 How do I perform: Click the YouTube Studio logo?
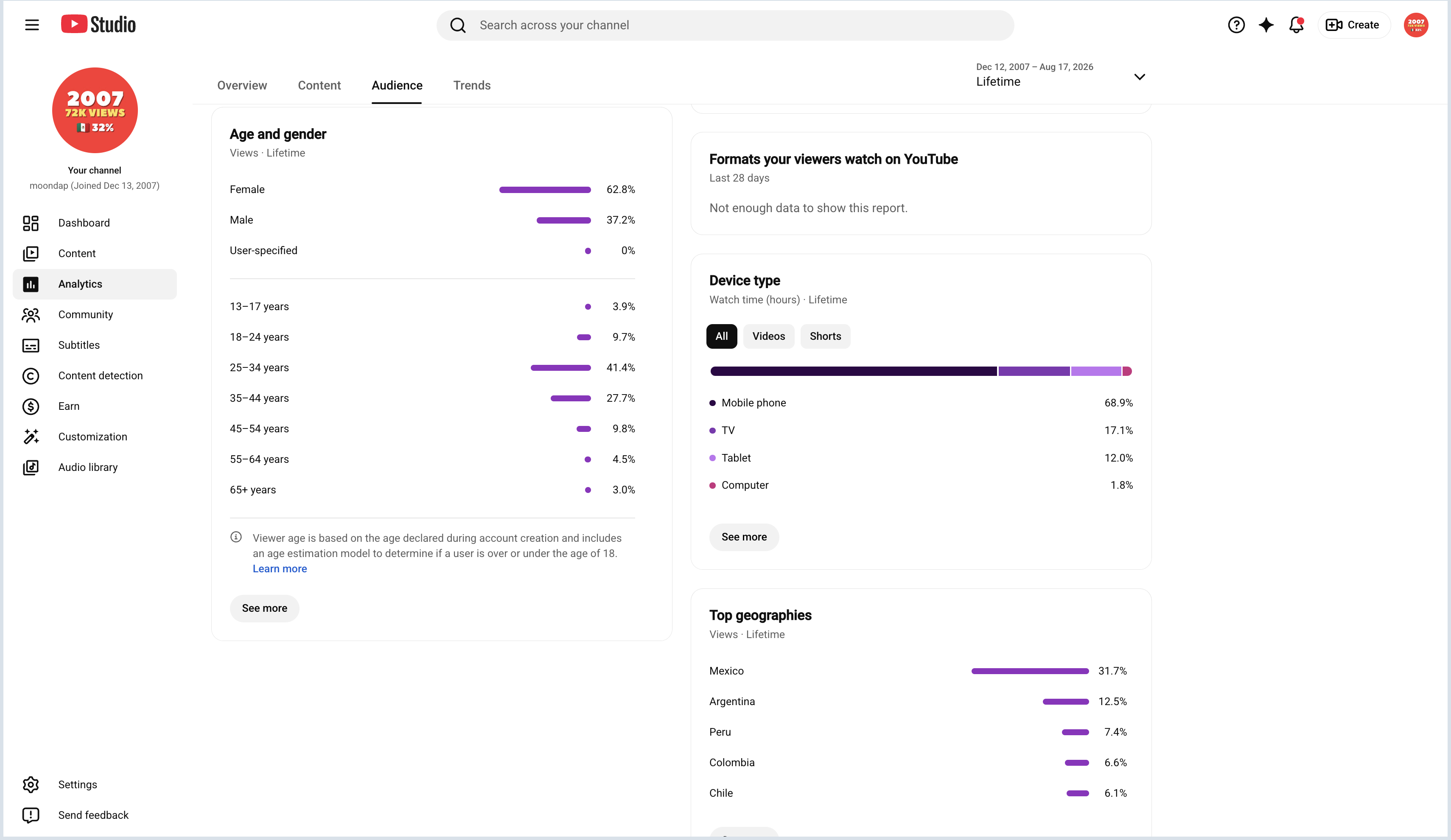pos(98,25)
